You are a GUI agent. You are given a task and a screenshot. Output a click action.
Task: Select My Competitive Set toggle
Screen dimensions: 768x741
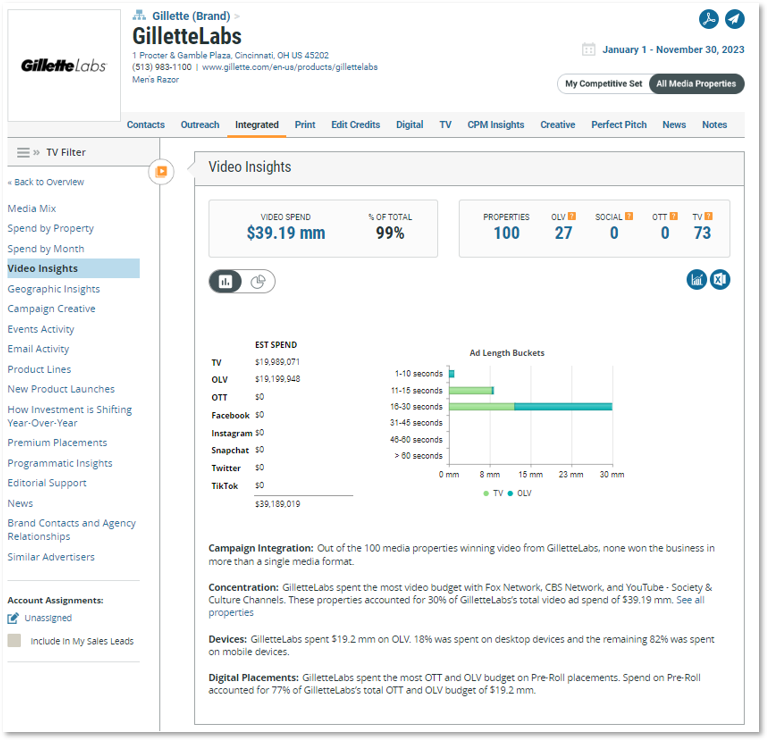603,84
